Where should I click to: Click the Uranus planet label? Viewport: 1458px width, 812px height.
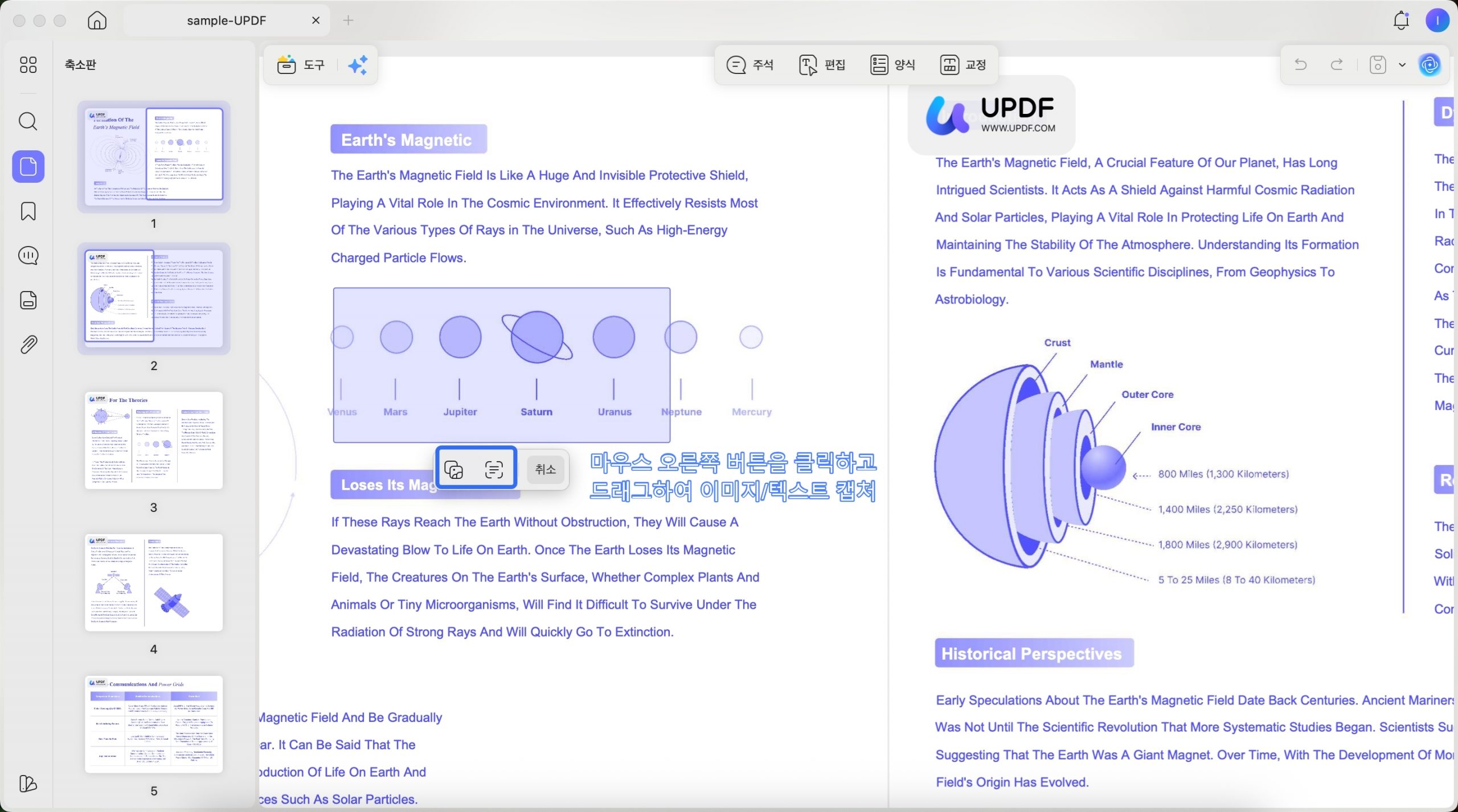click(615, 412)
